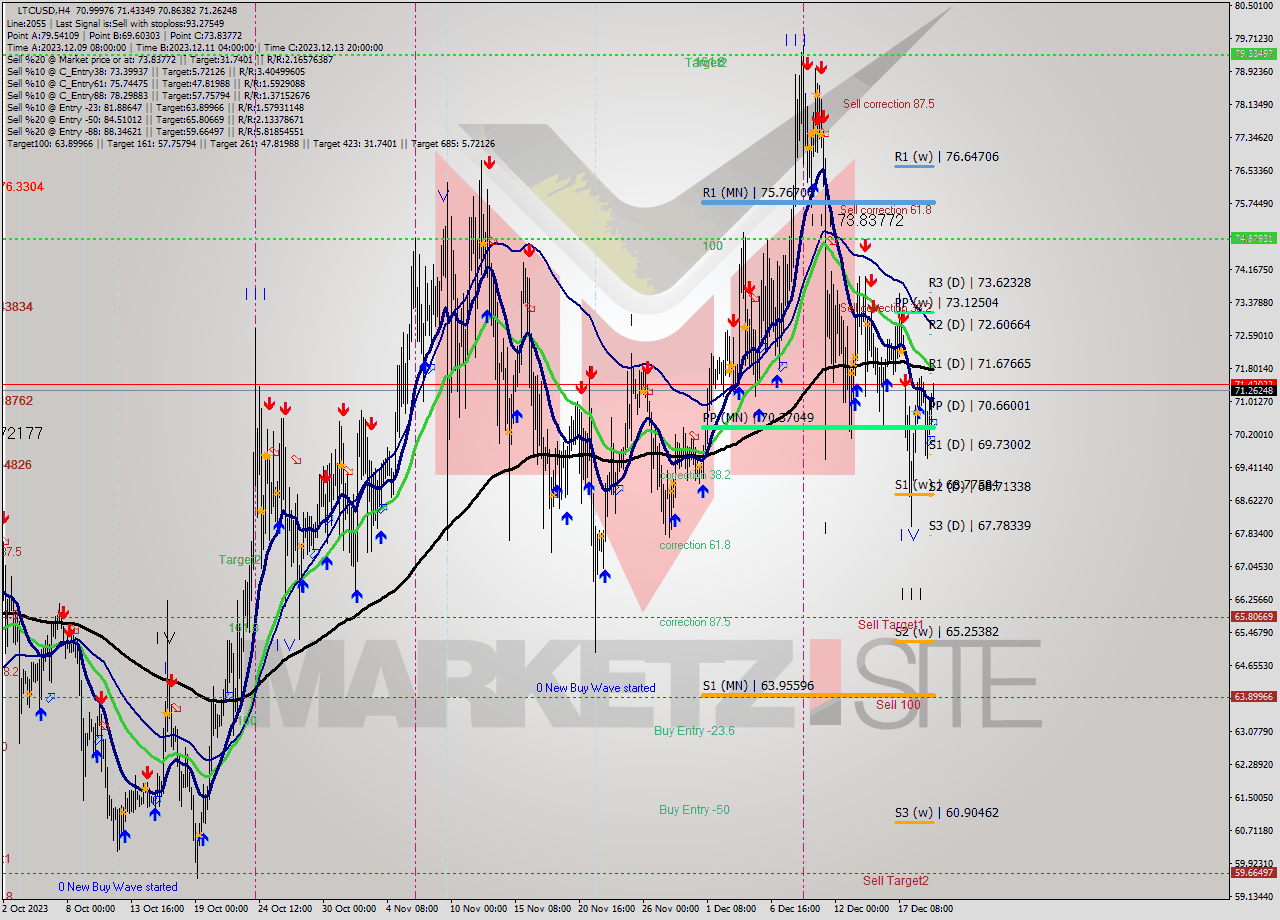This screenshot has width=1280, height=920.
Task: Select the 4 Nov 08:00 date label
Action: 413,909
